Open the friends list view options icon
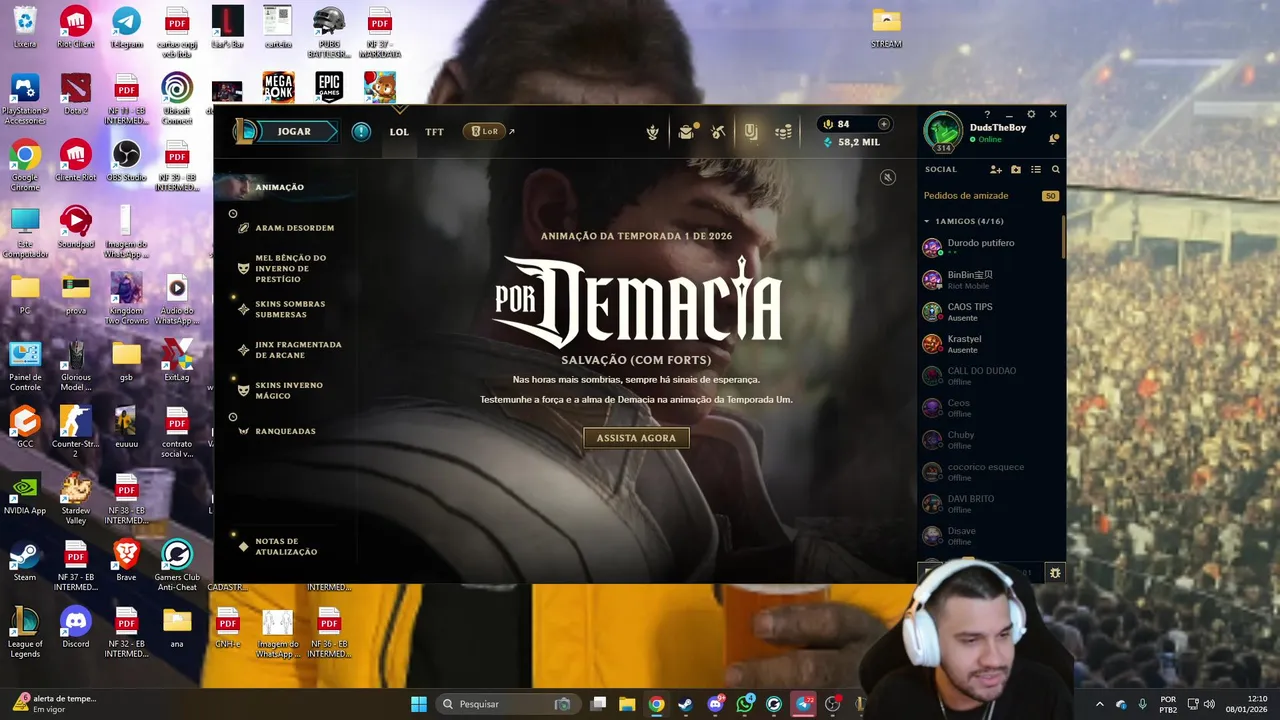1280x720 pixels. [x=1036, y=169]
